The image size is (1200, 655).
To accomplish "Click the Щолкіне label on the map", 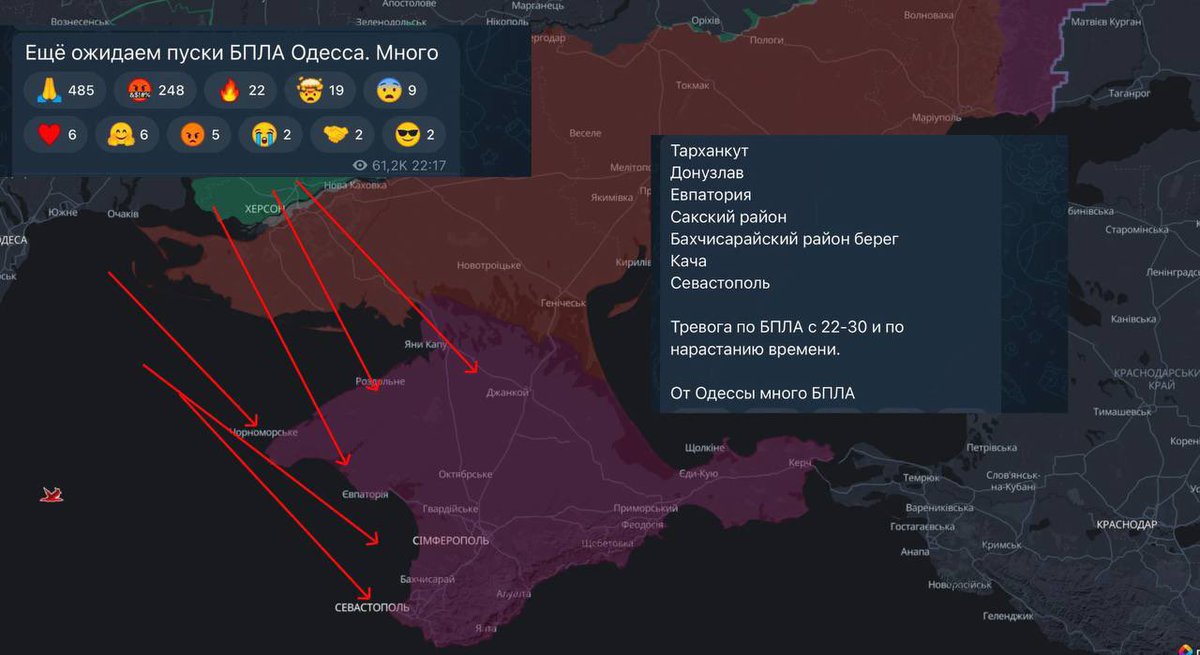I will [705, 448].
